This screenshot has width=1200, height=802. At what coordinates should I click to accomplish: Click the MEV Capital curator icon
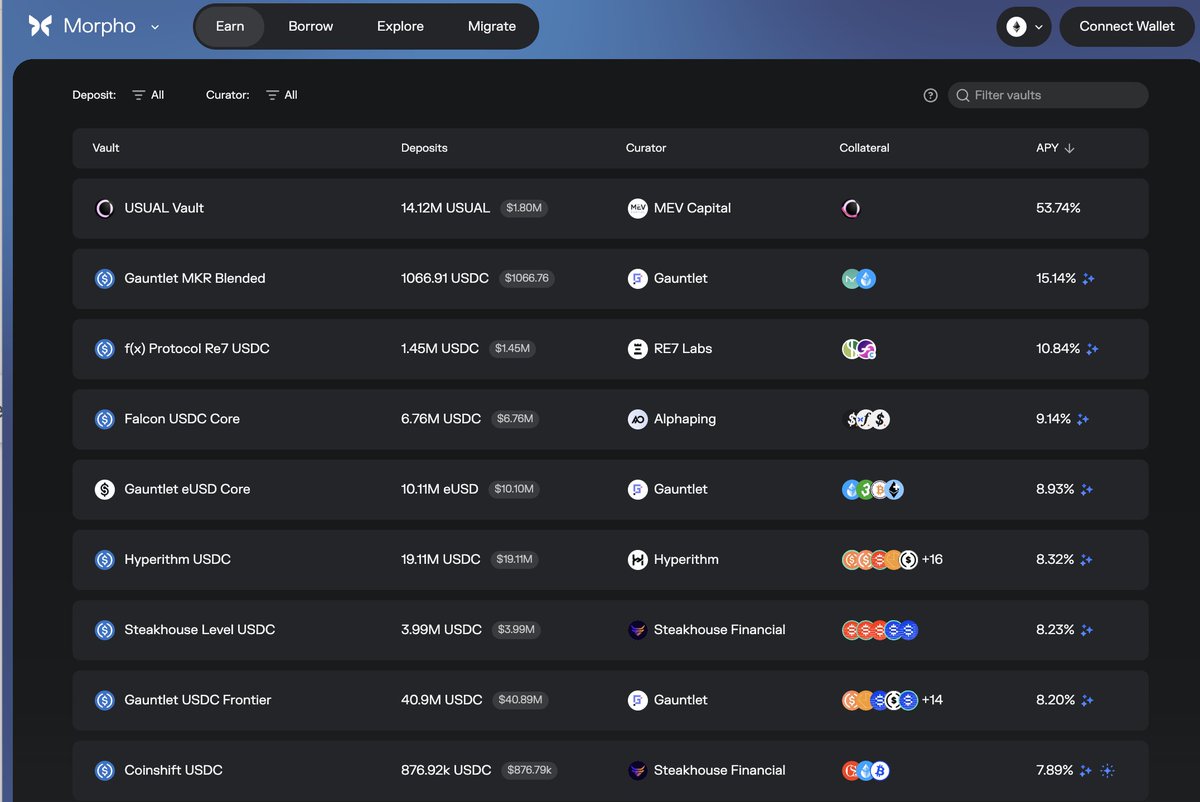[637, 208]
